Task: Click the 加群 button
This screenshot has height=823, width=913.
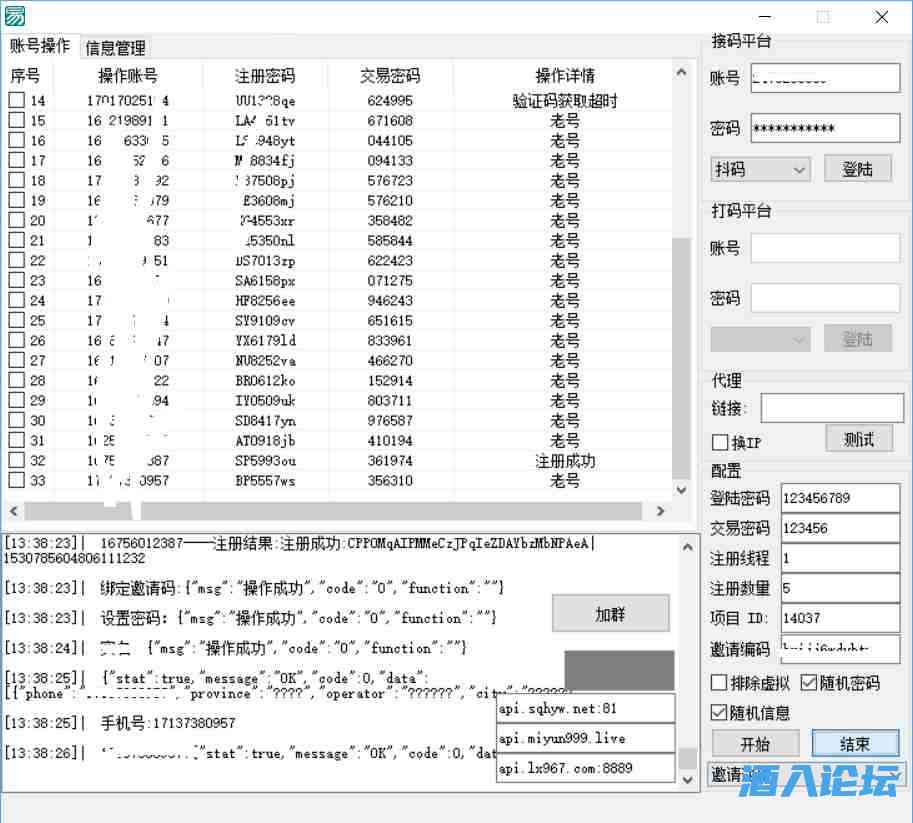Action: coord(610,614)
